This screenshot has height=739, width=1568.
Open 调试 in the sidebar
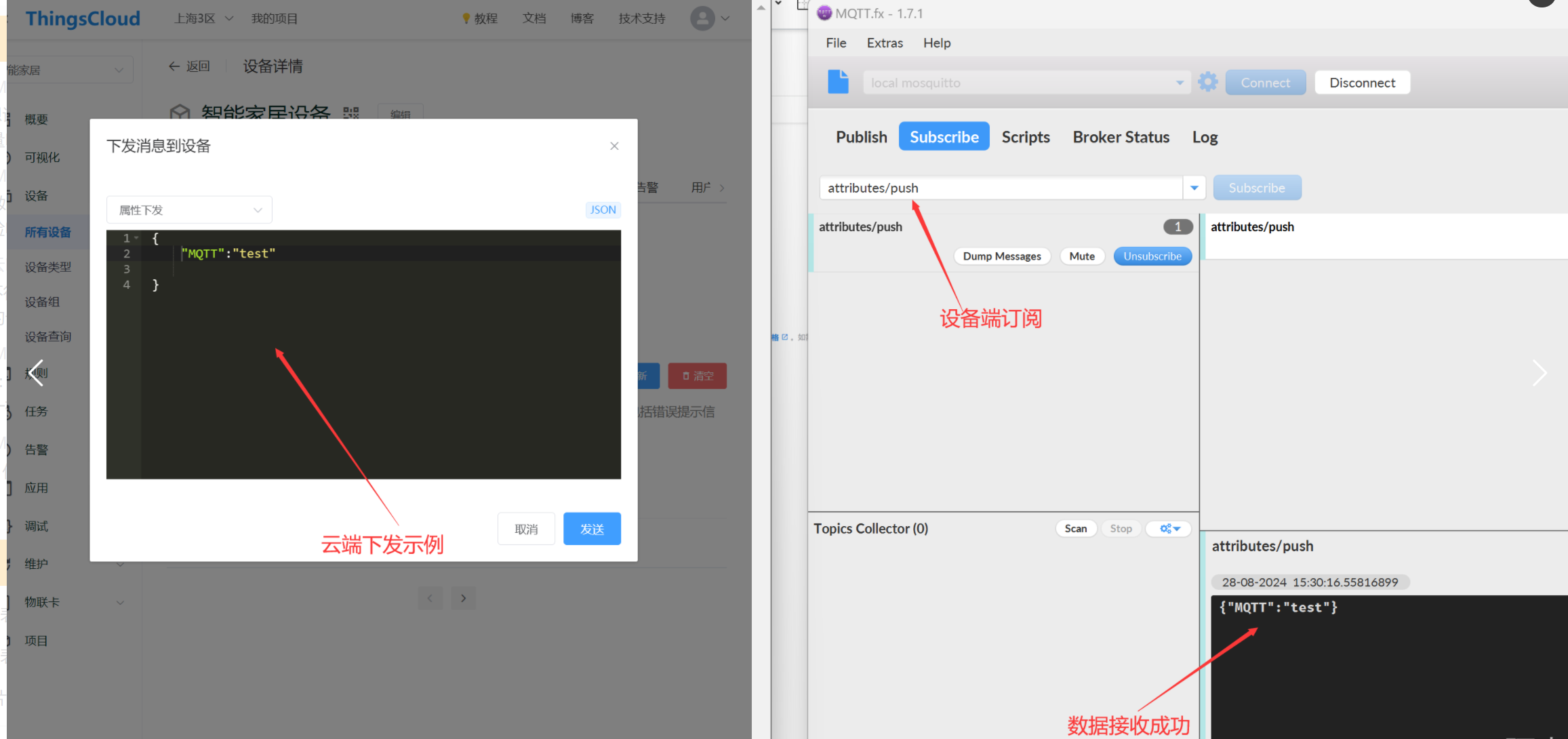(x=37, y=526)
